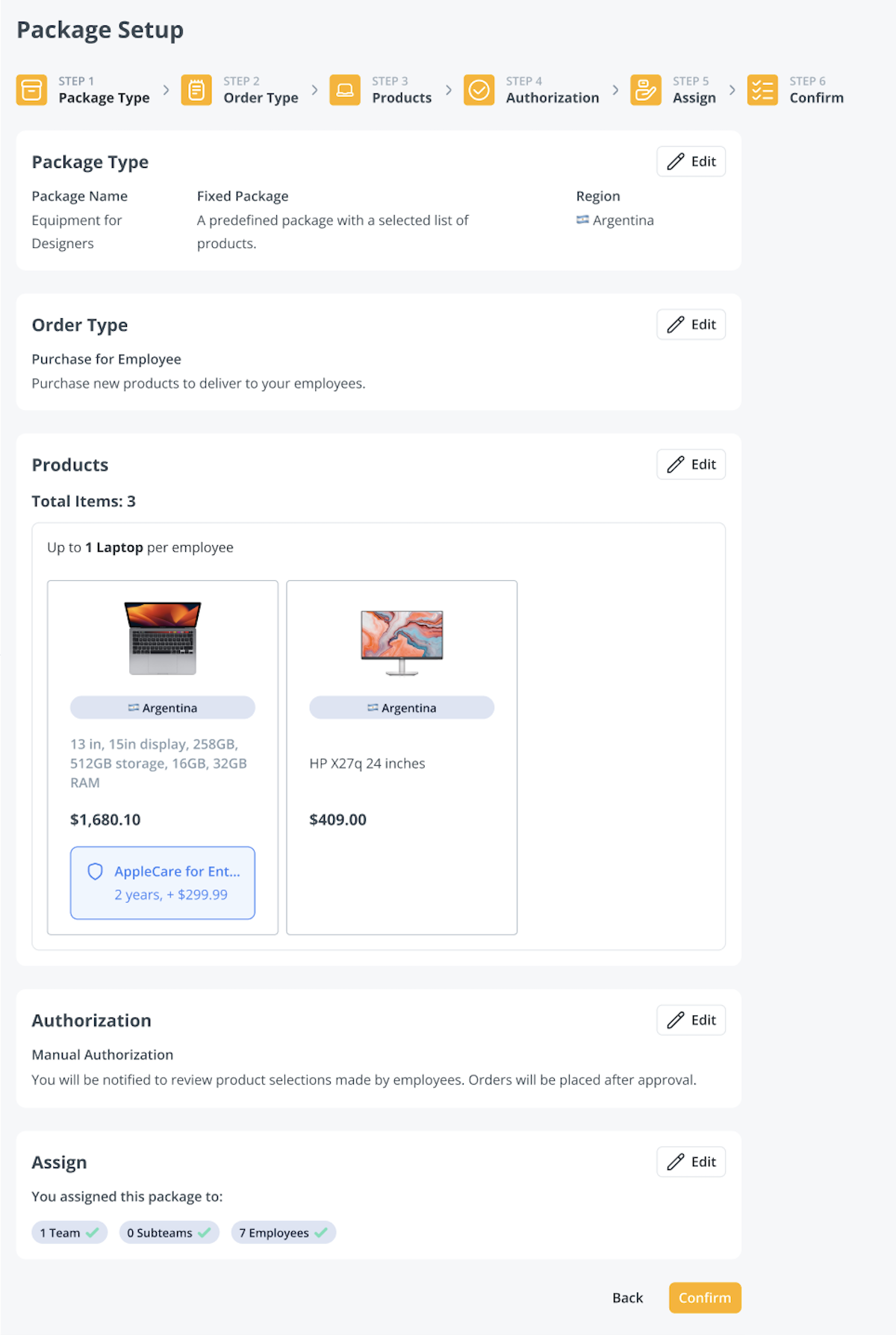Click the 7 Employees chip
Screen dimensions: 896x1335
[283, 1233]
